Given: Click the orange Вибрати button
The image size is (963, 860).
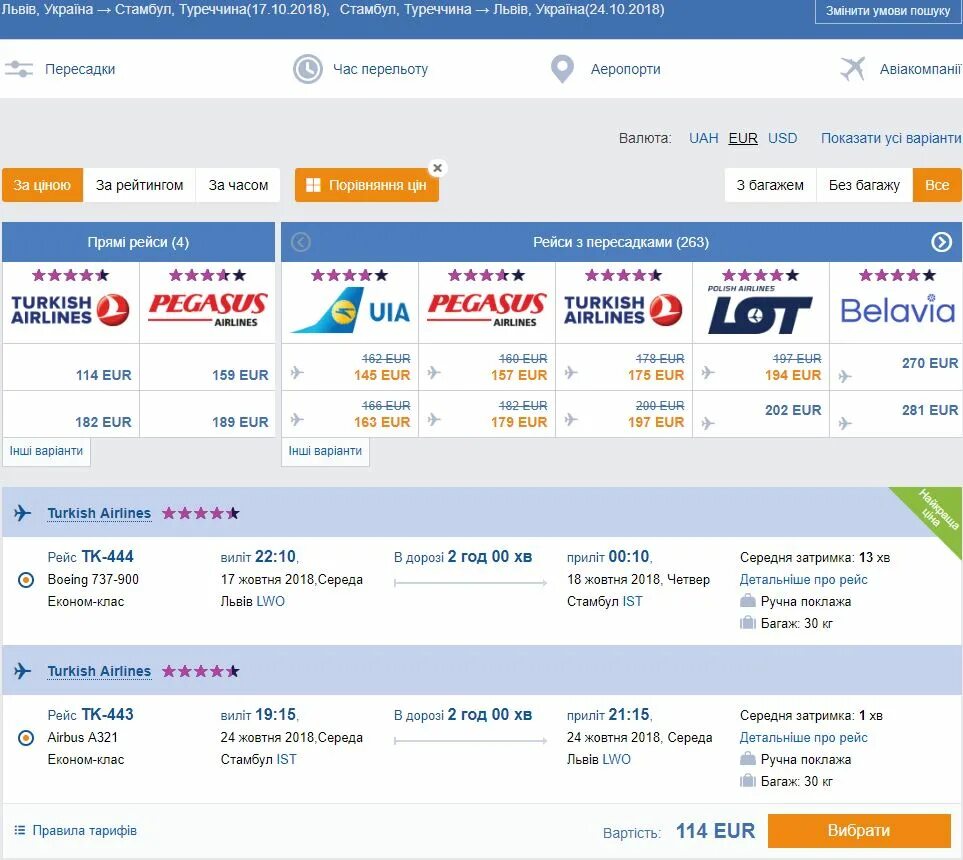Looking at the screenshot, I should (x=859, y=831).
